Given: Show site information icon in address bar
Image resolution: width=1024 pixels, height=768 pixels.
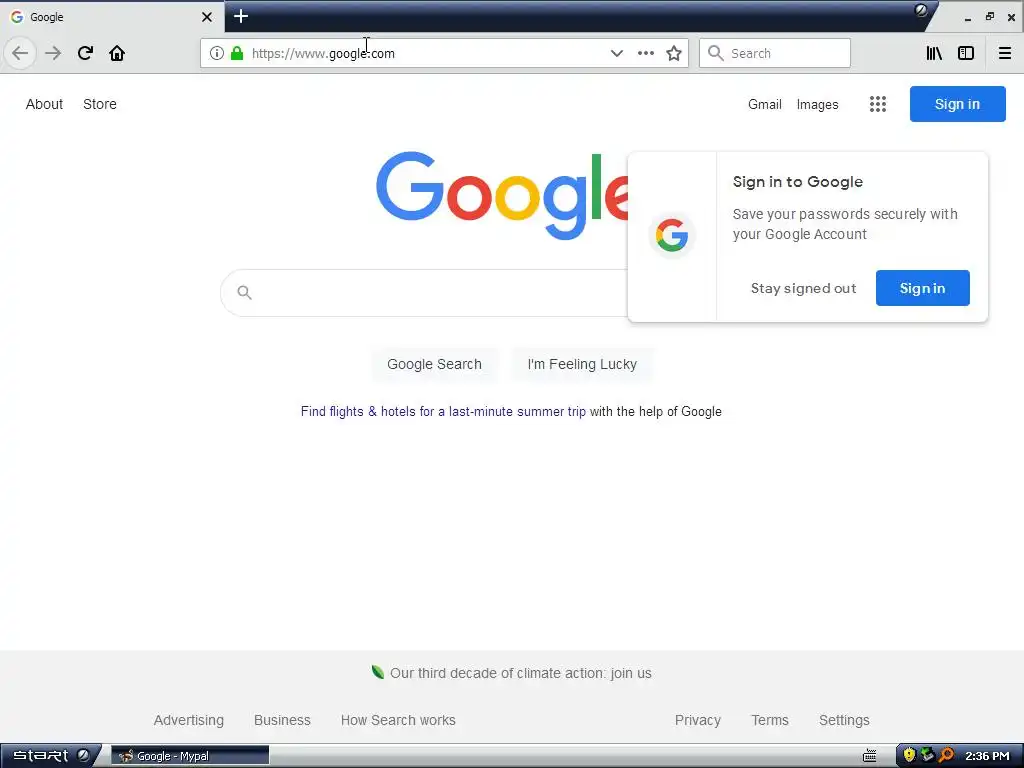Looking at the screenshot, I should 216,53.
